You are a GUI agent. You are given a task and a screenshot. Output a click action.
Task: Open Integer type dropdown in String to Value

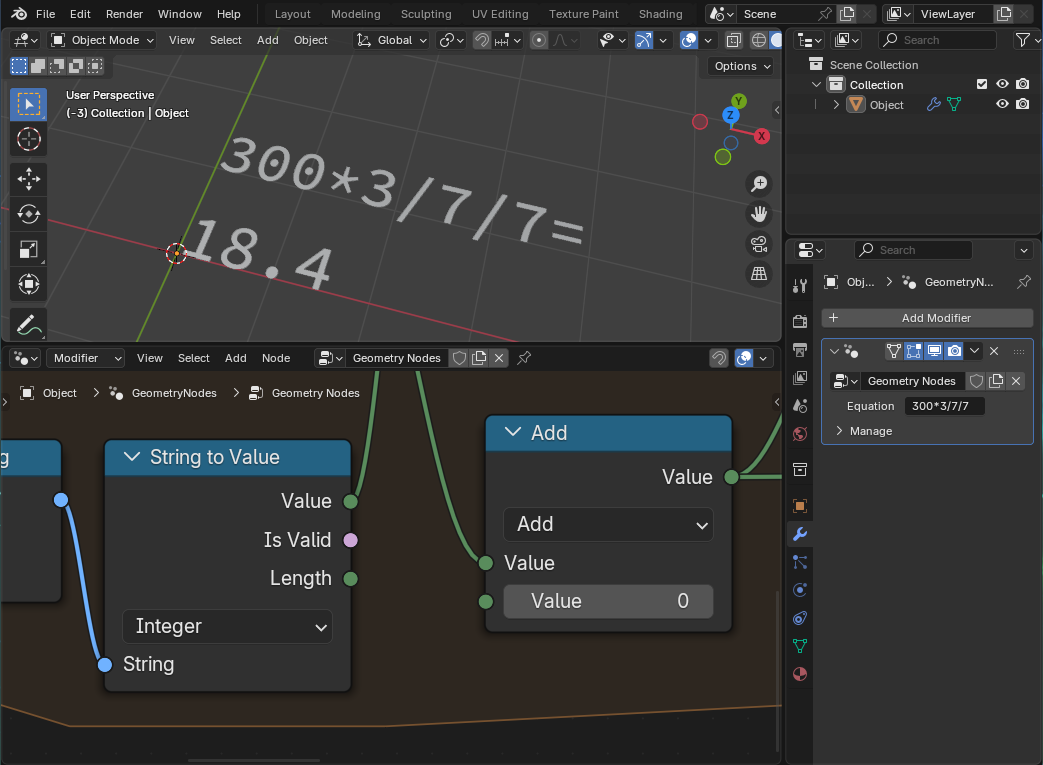click(227, 626)
